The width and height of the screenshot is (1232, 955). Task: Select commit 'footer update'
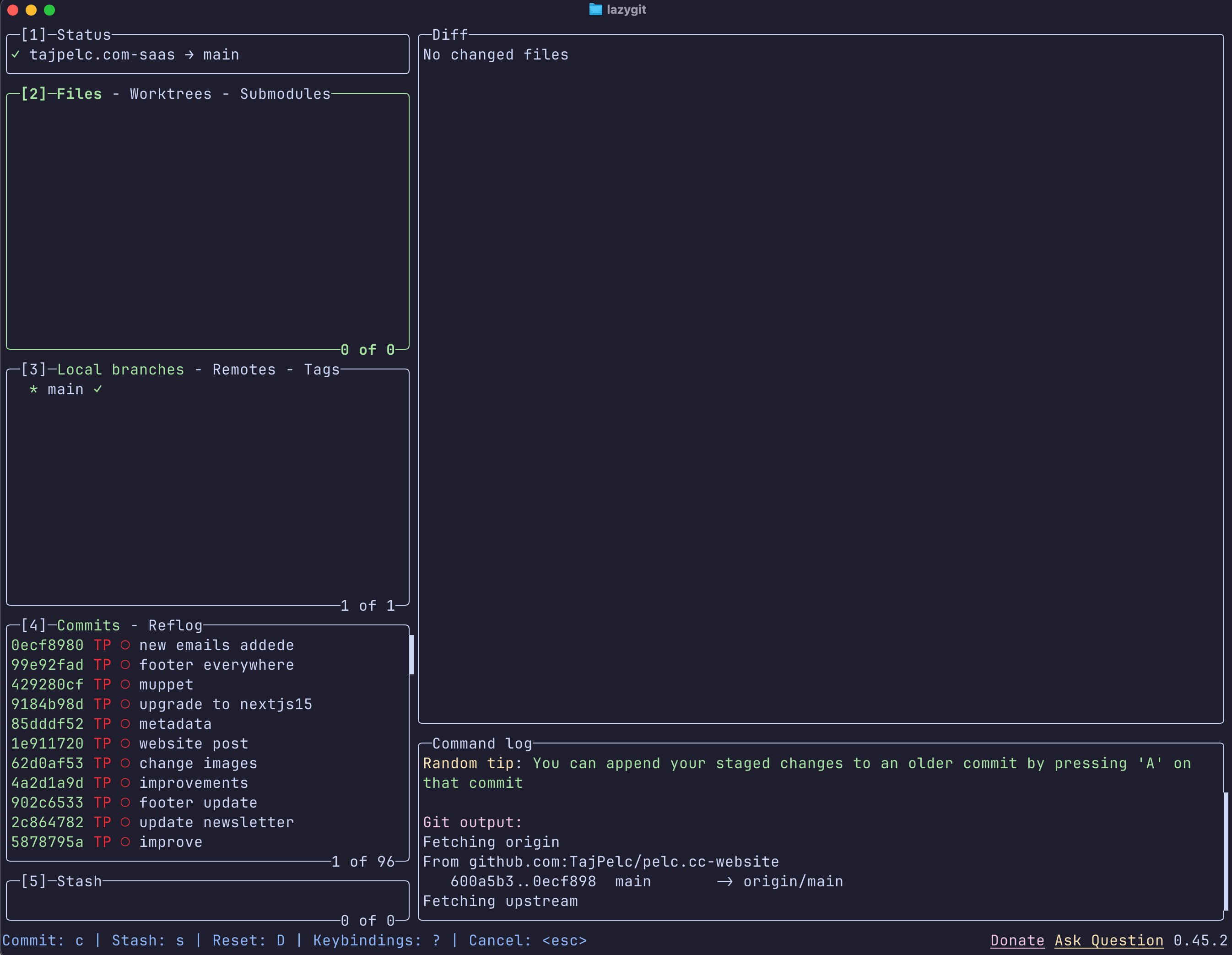tap(207, 803)
